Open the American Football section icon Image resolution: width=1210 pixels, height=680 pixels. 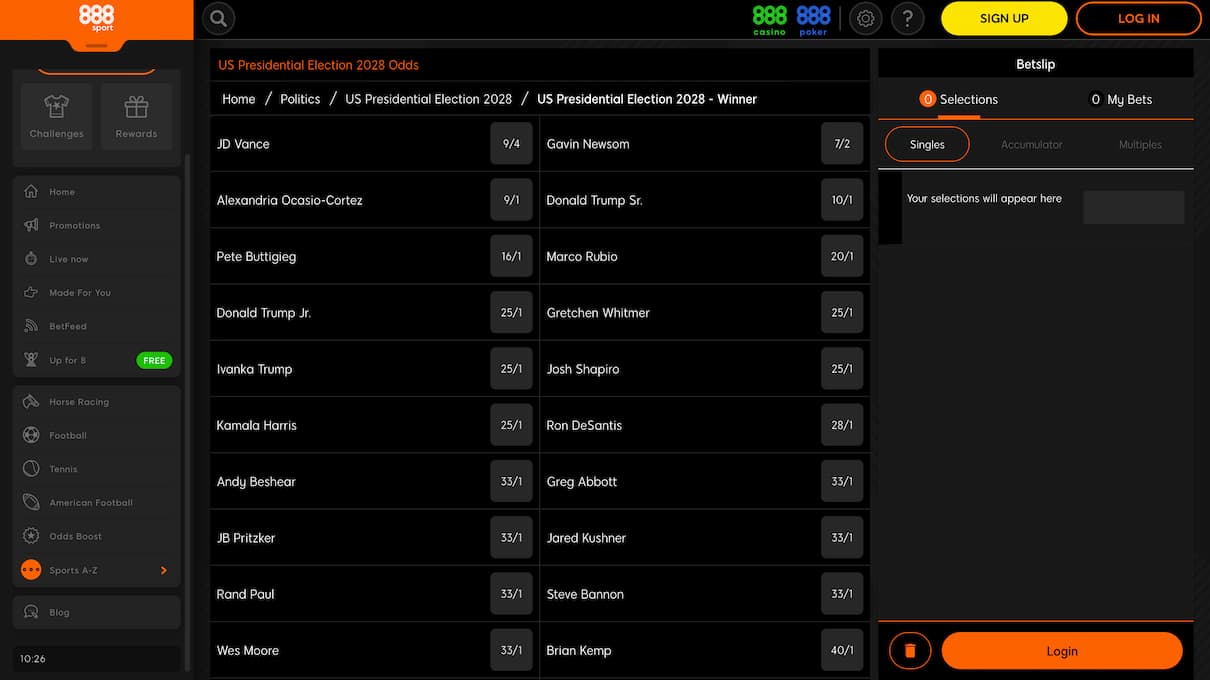(x=31, y=502)
